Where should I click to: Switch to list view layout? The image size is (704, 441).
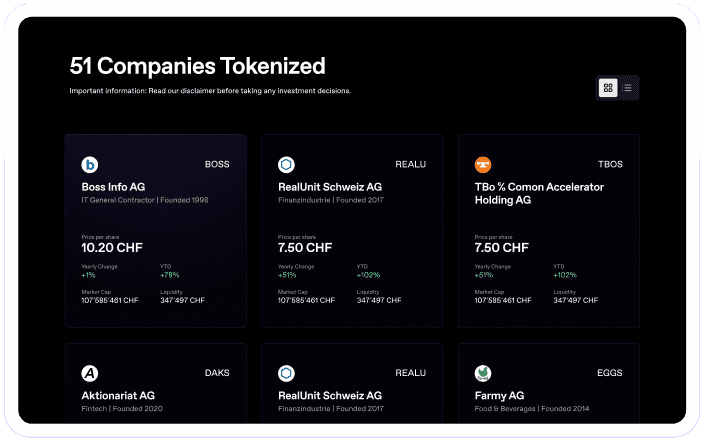point(627,88)
